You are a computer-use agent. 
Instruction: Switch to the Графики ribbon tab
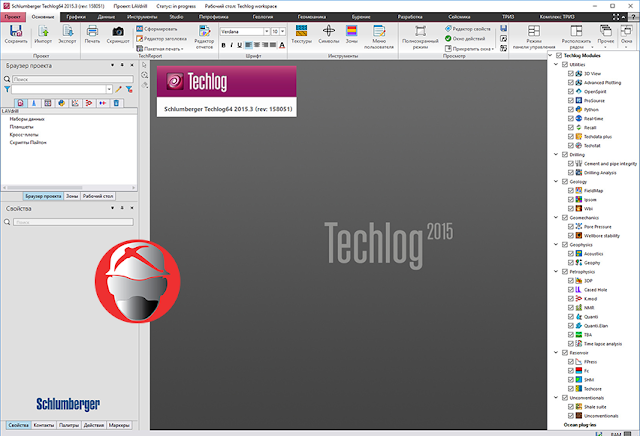(x=76, y=17)
